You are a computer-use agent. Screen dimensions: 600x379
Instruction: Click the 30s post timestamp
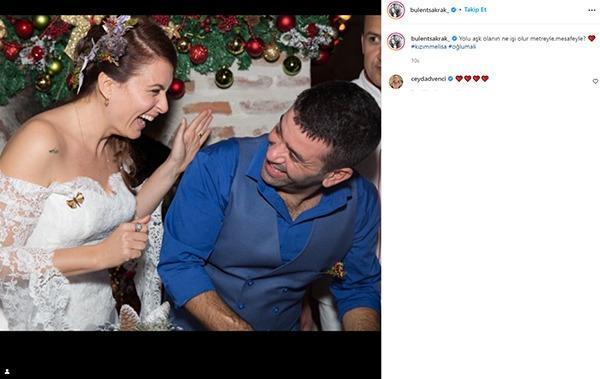click(415, 61)
